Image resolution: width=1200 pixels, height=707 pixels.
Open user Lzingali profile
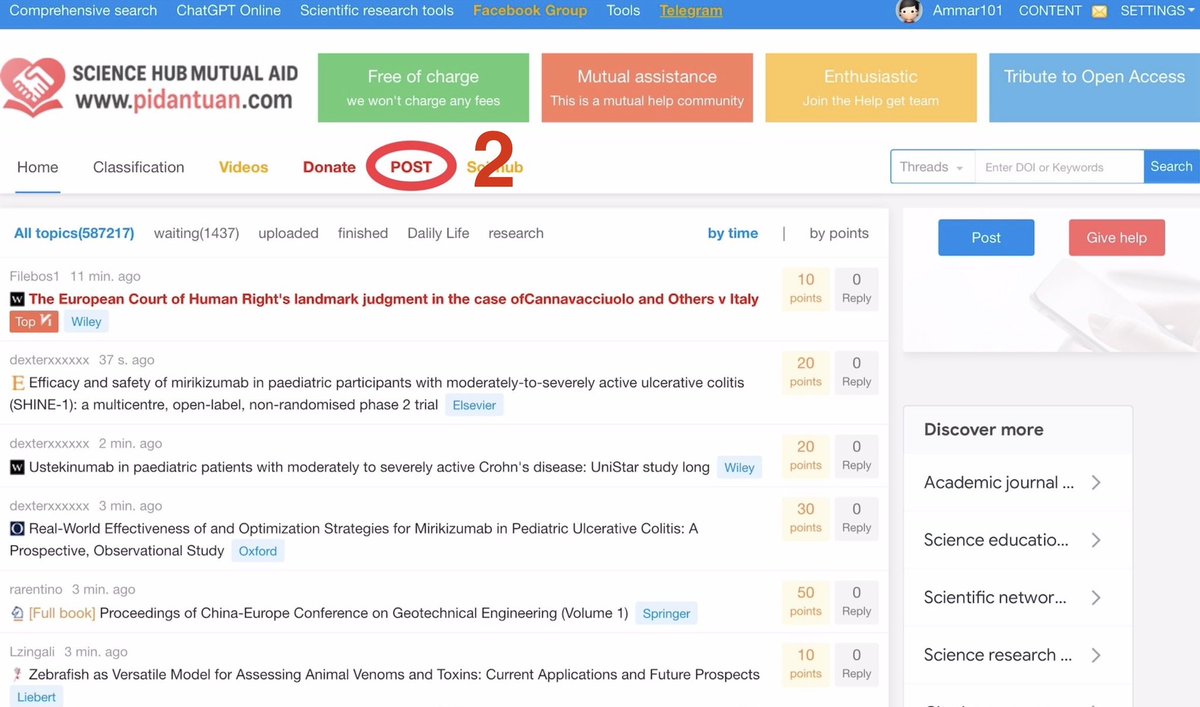(33, 652)
